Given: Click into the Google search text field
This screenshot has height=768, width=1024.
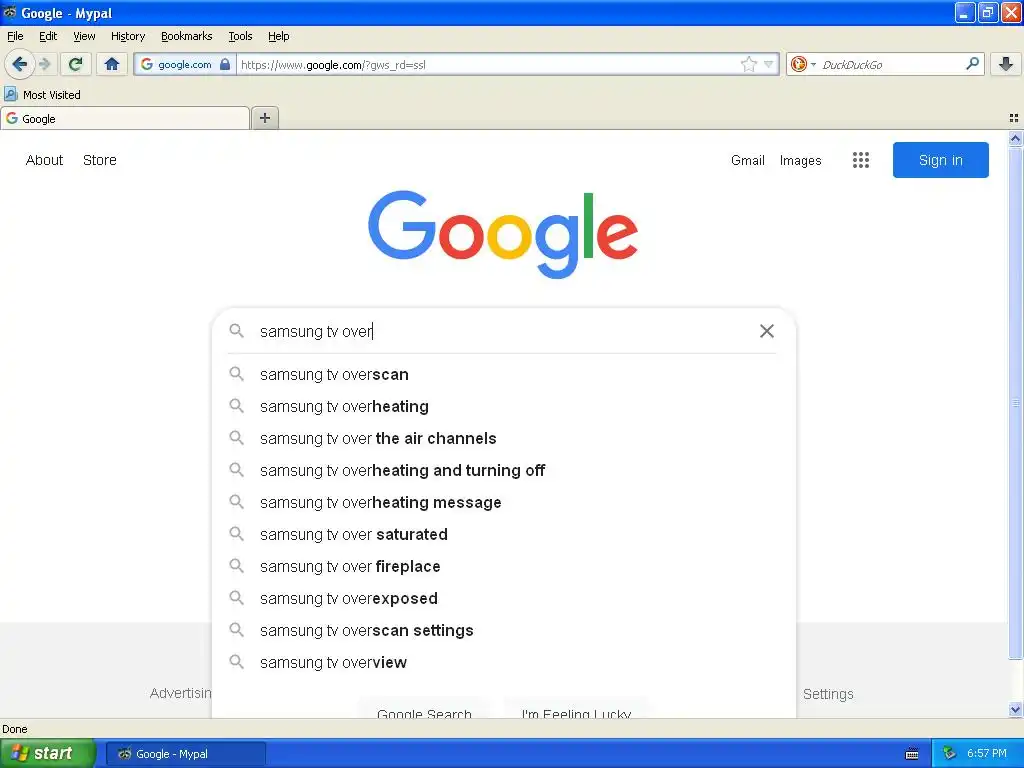Looking at the screenshot, I should click(503, 331).
